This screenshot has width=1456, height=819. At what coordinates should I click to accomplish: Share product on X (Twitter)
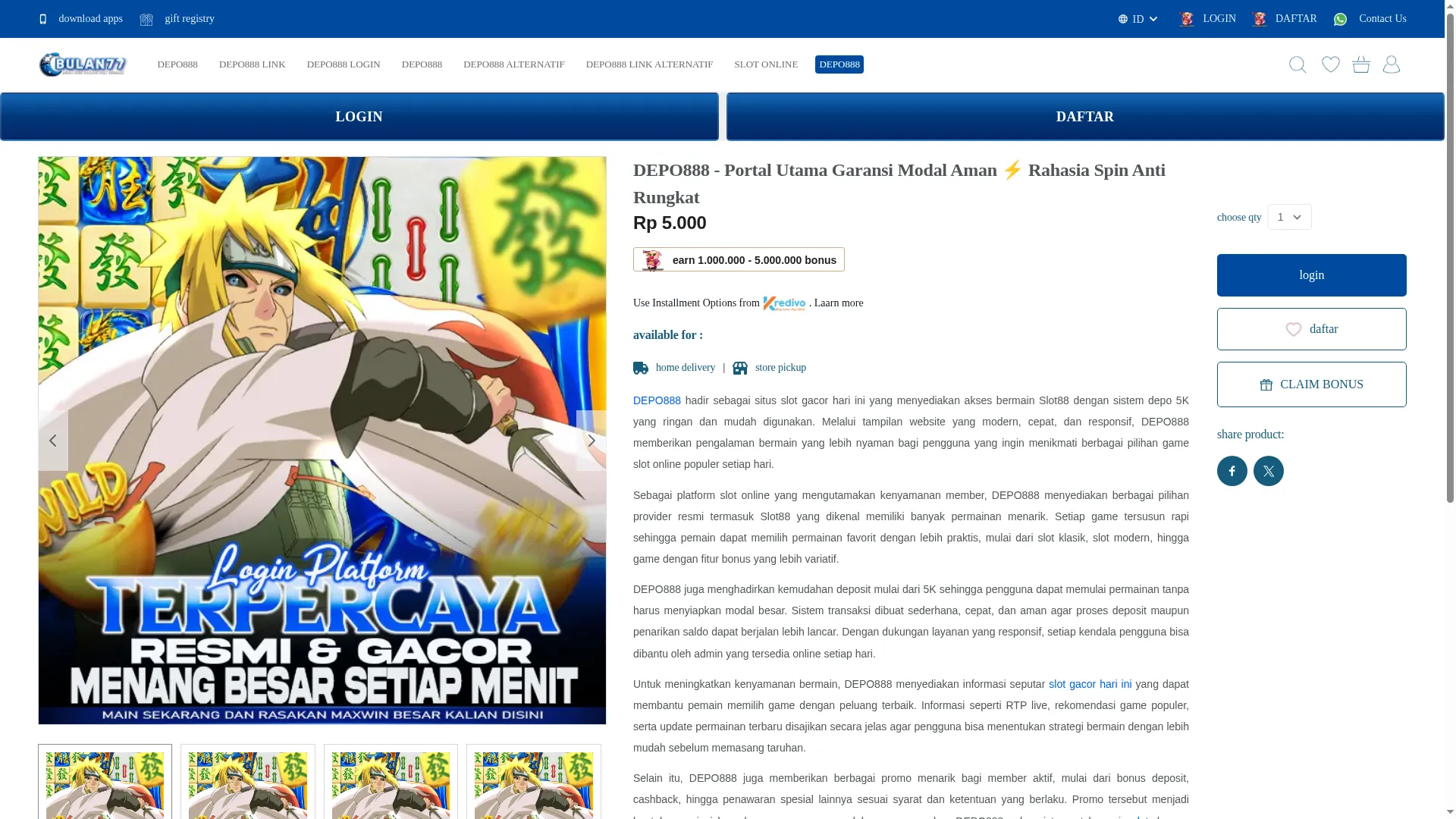pos(1269,471)
